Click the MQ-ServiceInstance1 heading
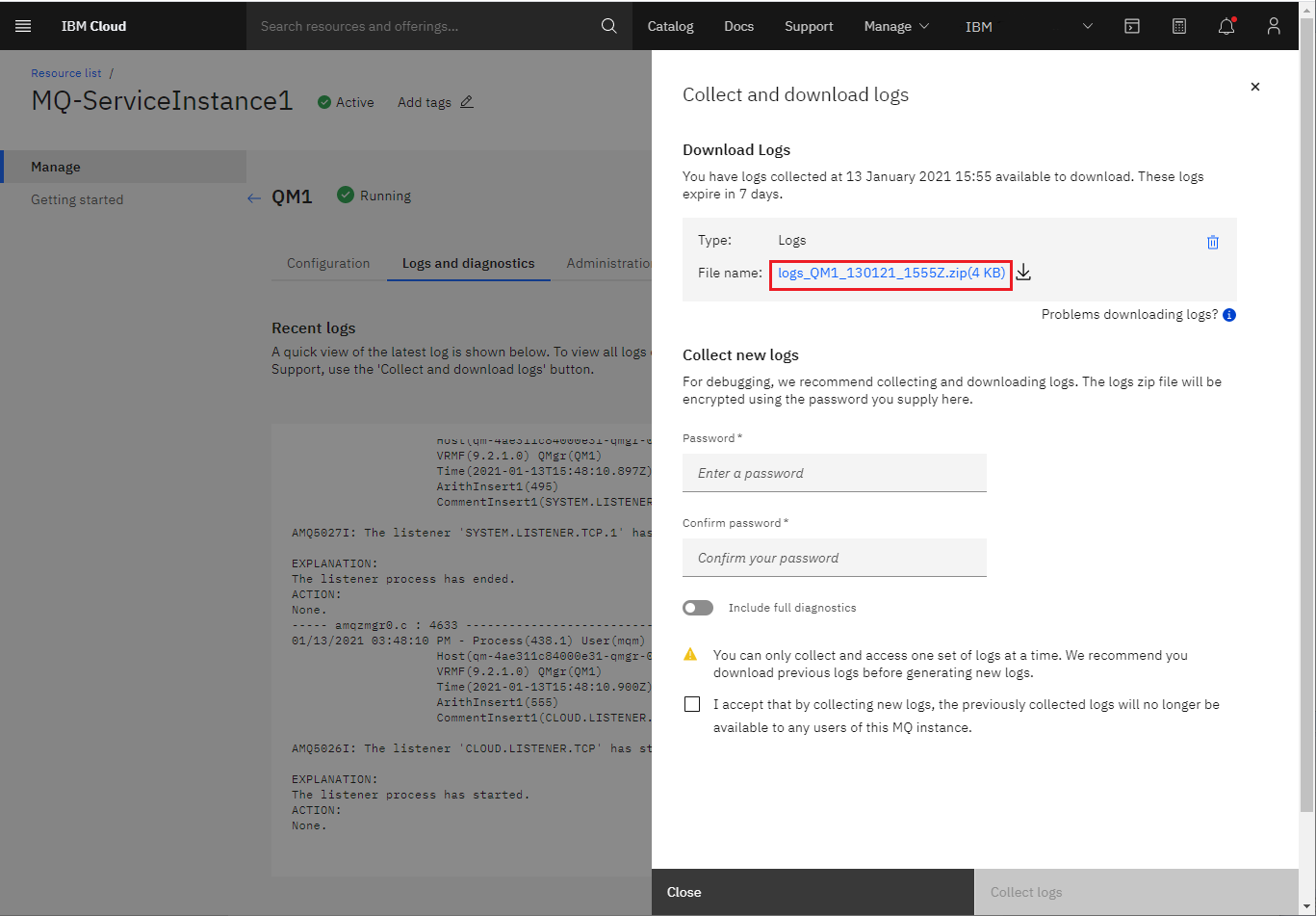Screen dimensions: 1316x916 (162, 101)
